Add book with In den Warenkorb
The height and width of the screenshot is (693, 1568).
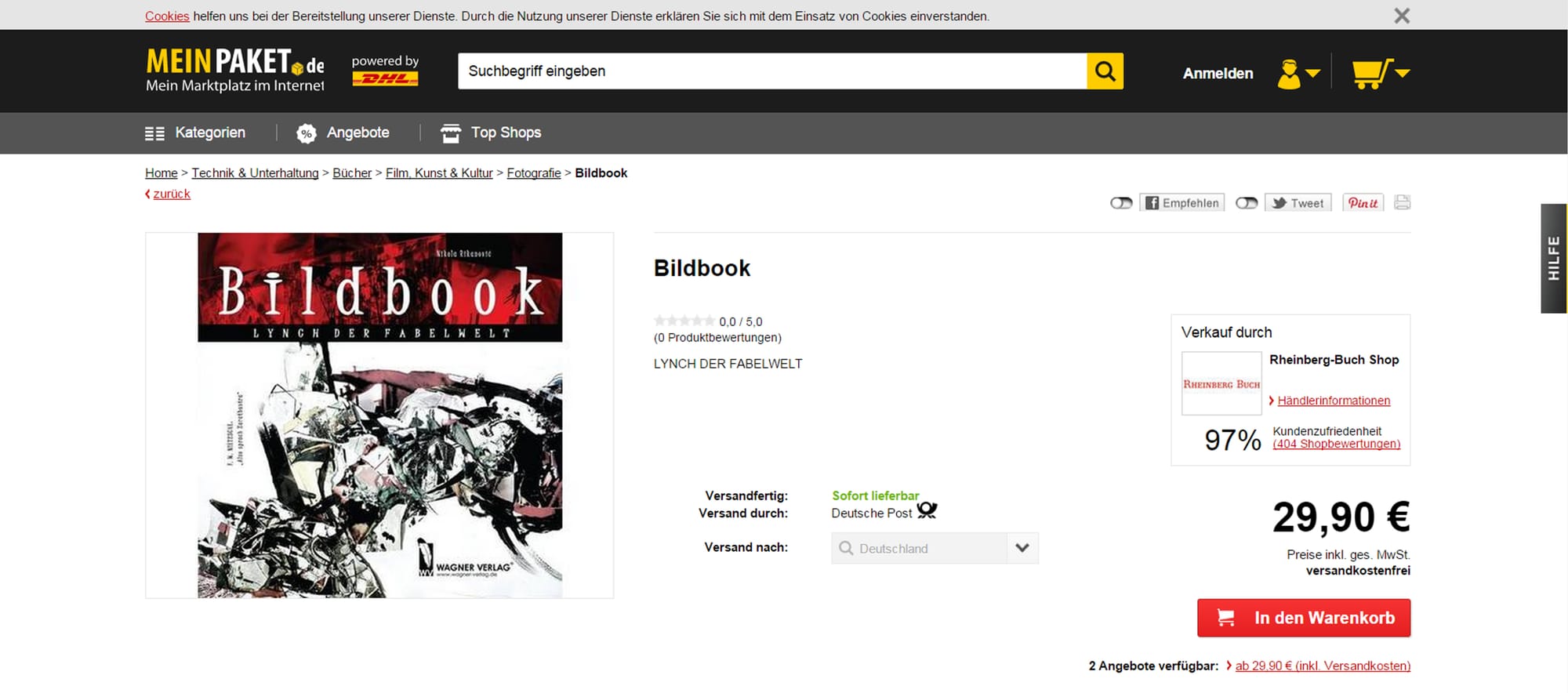(1303, 618)
